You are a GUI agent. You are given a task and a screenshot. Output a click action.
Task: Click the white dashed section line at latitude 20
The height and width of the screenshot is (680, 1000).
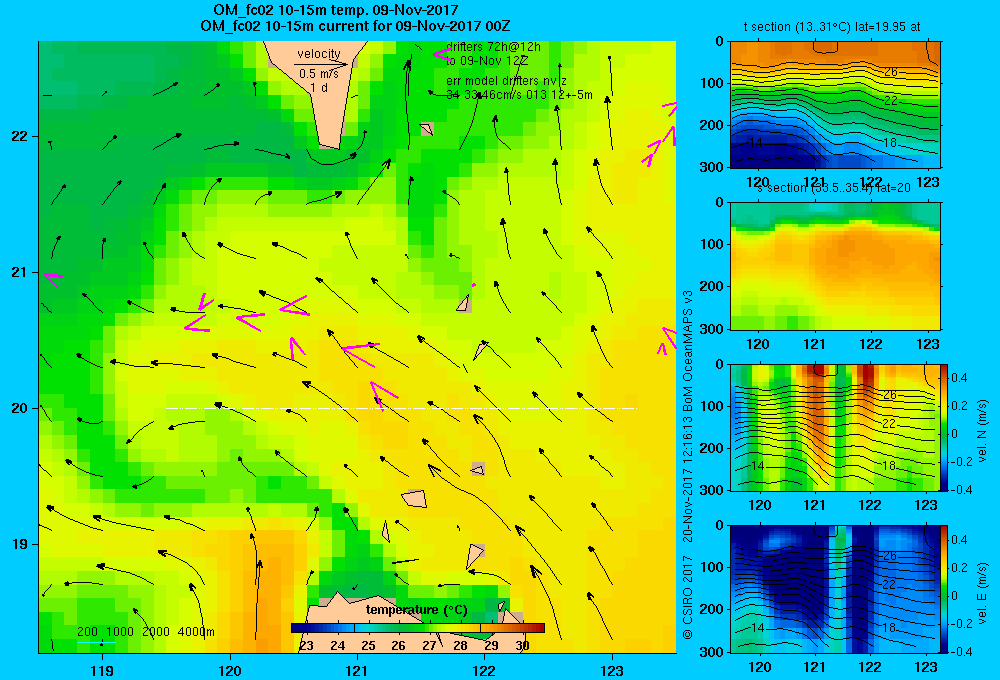click(x=401, y=408)
